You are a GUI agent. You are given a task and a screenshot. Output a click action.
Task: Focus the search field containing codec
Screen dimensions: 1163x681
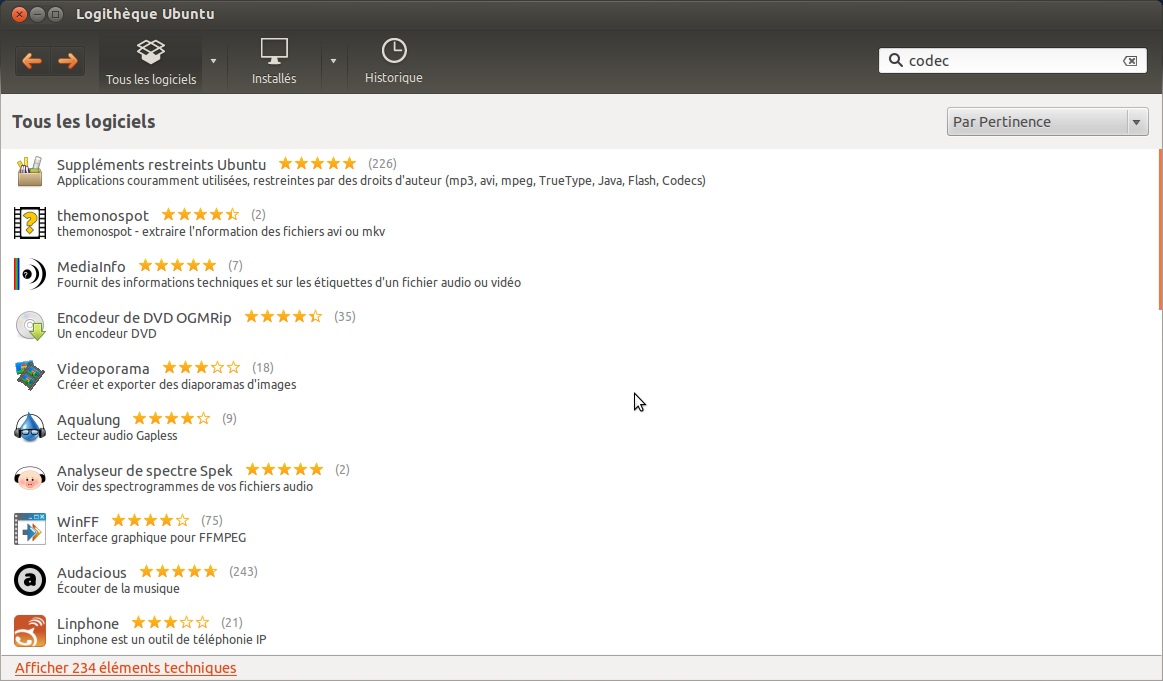coord(1012,61)
